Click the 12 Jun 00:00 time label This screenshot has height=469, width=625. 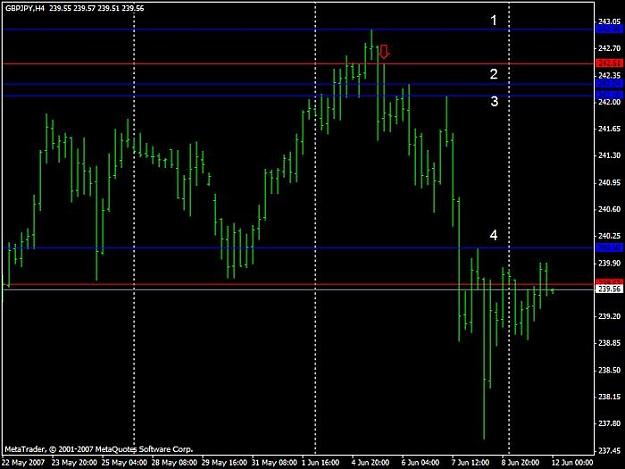click(572, 463)
